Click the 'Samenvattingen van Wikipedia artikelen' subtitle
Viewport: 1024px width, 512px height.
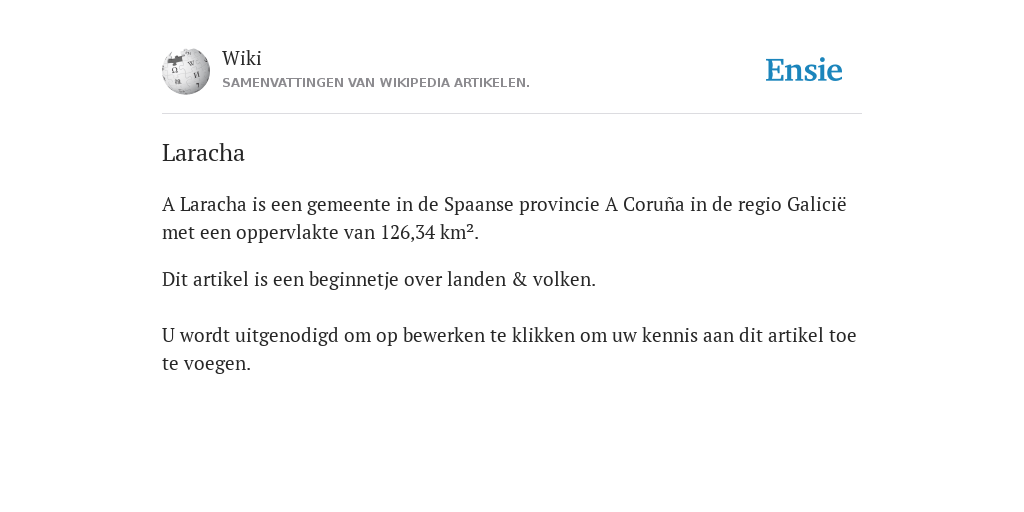376,83
